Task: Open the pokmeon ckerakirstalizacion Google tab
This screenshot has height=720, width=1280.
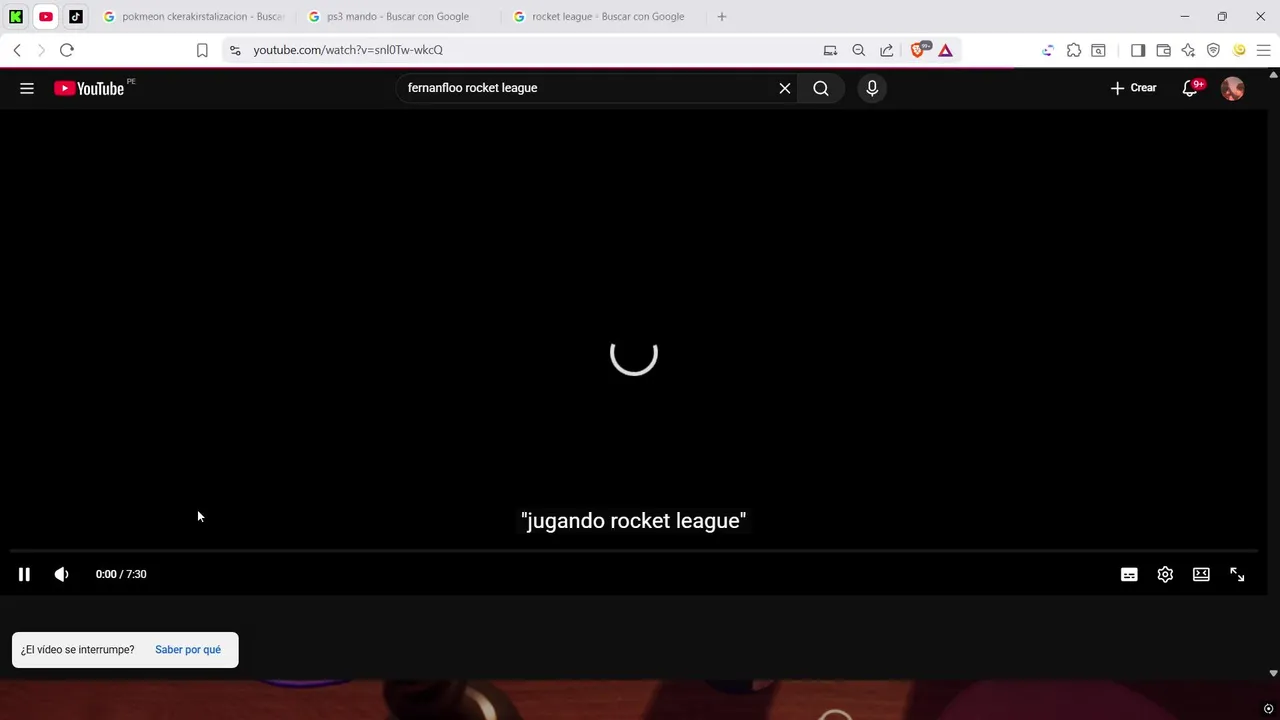Action: (194, 16)
